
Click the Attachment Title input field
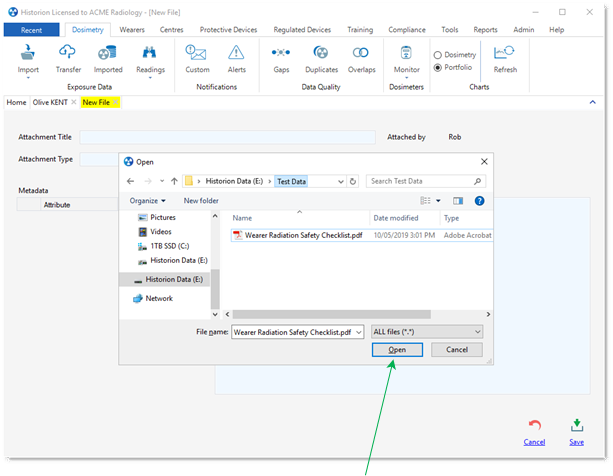228,137
